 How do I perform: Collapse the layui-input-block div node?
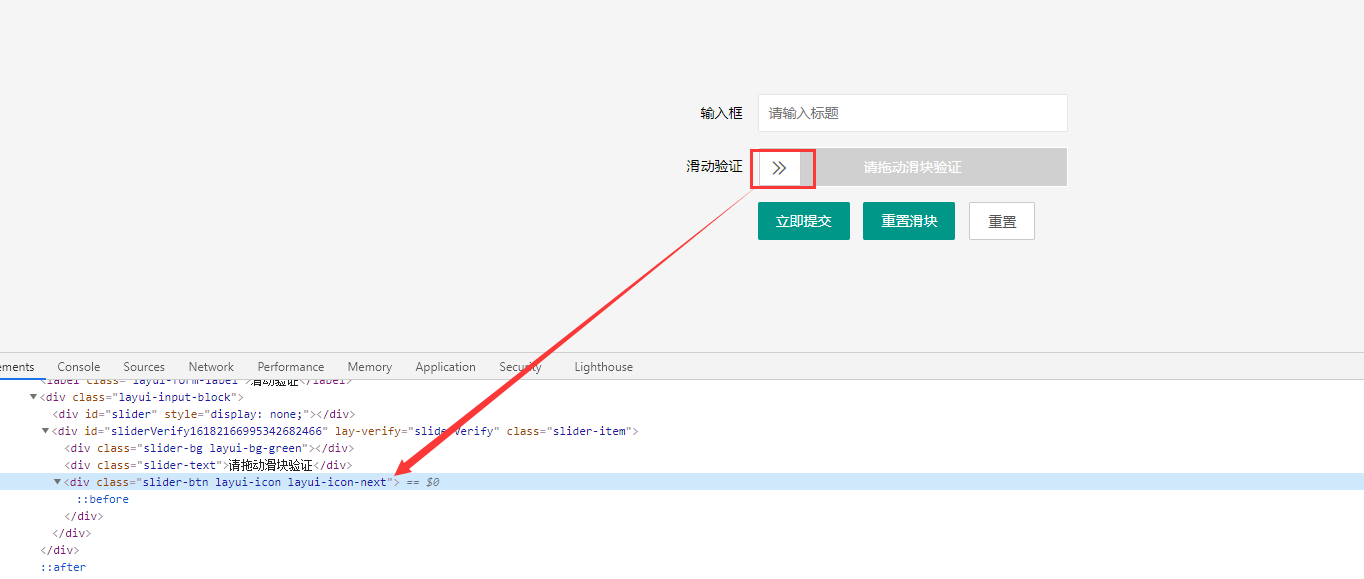pos(33,397)
